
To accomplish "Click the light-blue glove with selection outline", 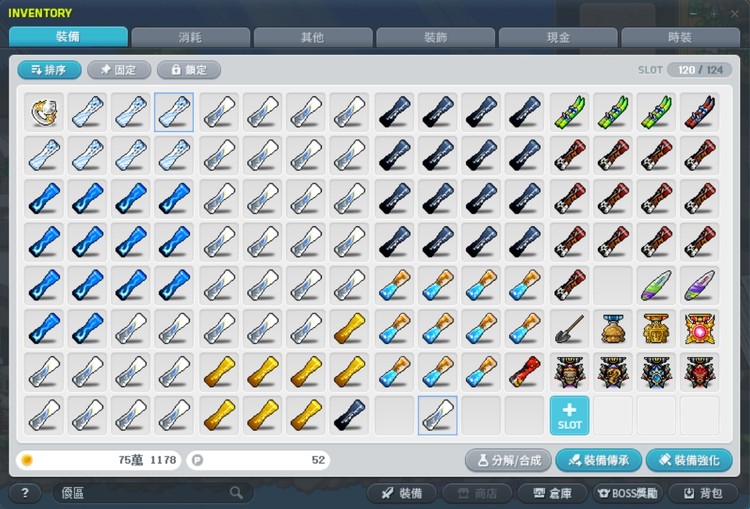I will click(174, 112).
